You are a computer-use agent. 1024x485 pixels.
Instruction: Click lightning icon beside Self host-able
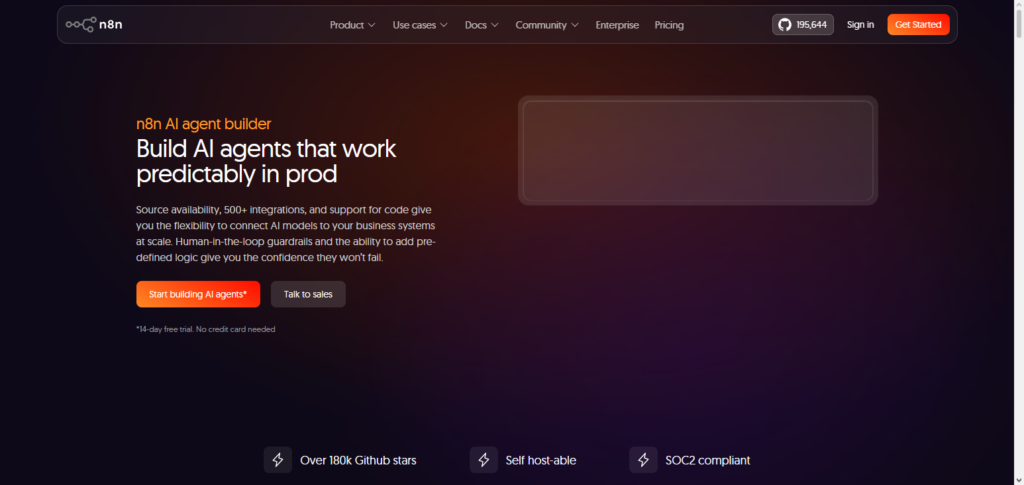483,460
